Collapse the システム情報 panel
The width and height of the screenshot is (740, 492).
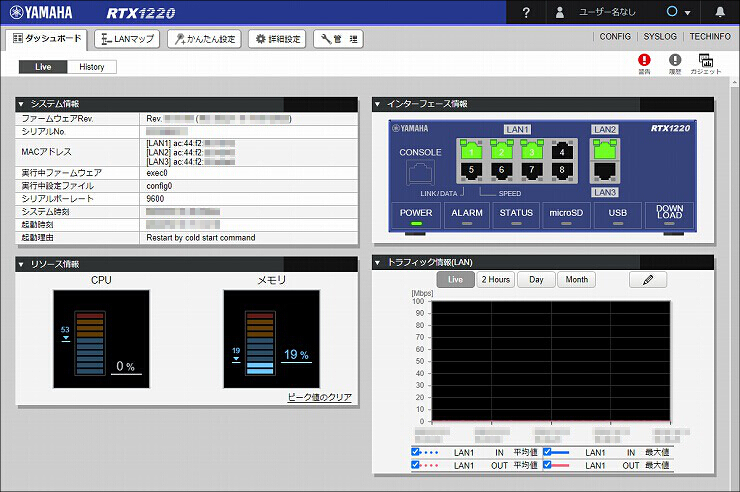pos(21,104)
